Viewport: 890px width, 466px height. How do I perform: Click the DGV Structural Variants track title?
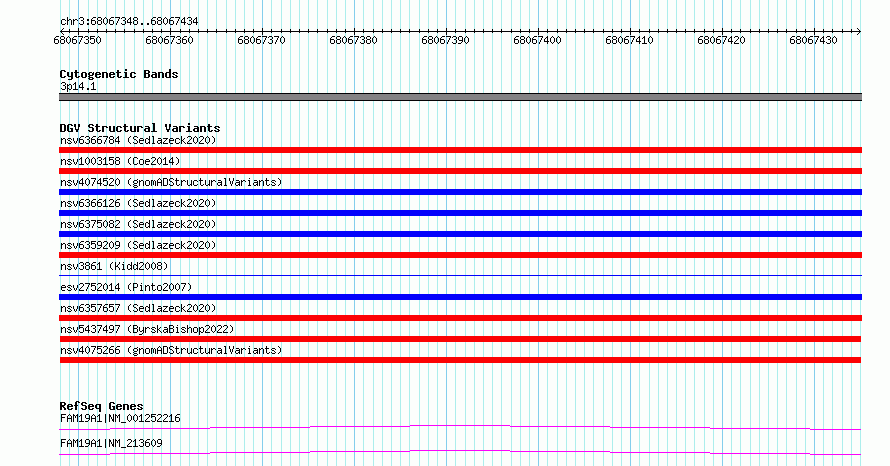(140, 128)
